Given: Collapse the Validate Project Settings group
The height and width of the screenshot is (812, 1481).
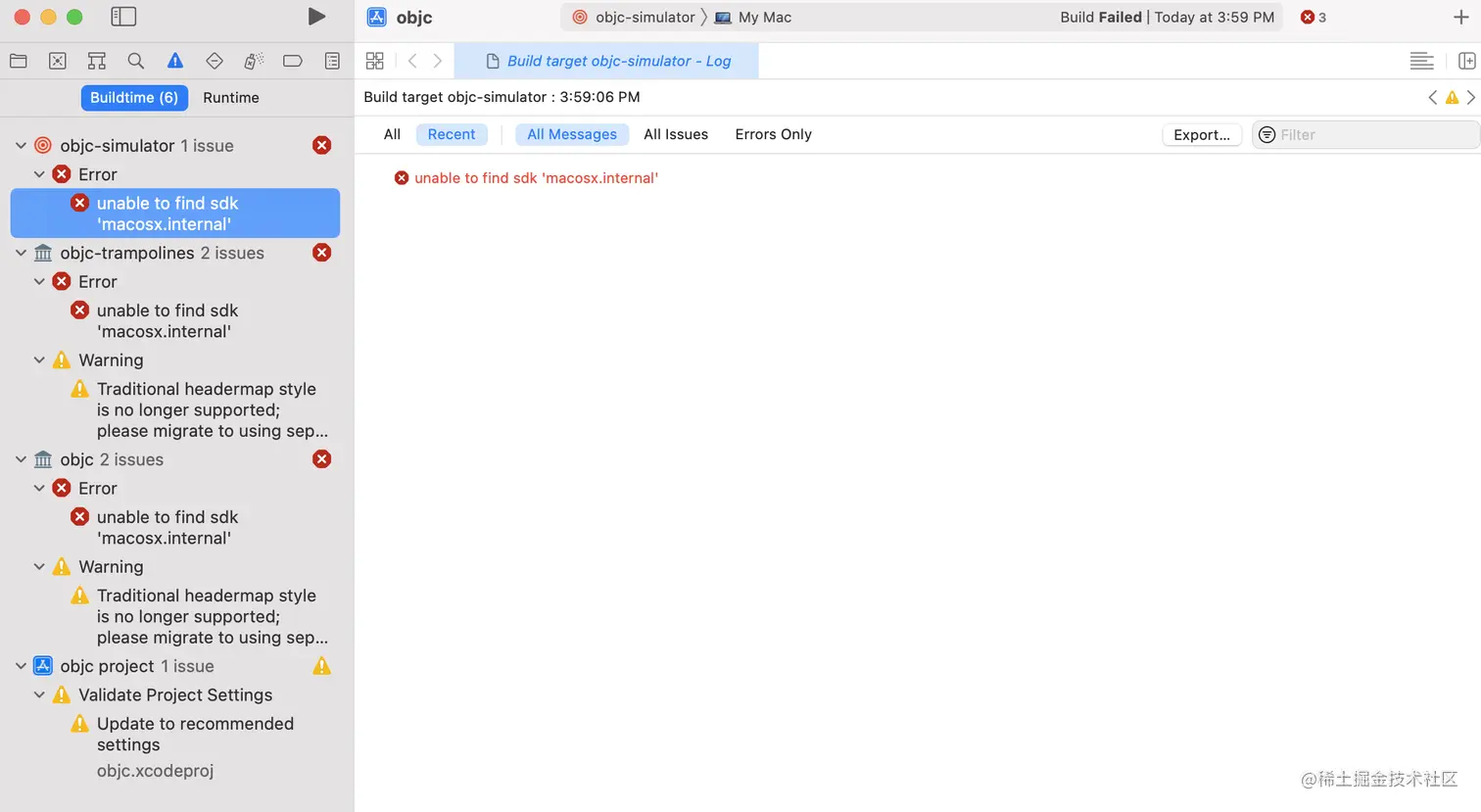Looking at the screenshot, I should pos(39,694).
